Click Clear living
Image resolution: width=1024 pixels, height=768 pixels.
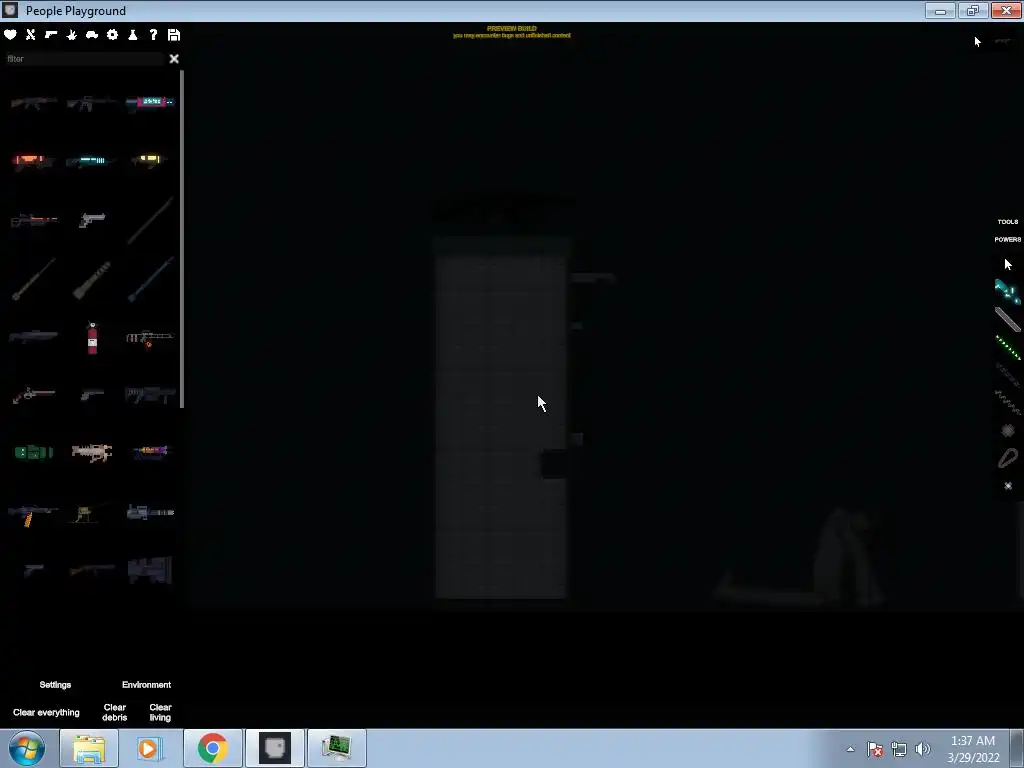click(x=160, y=712)
